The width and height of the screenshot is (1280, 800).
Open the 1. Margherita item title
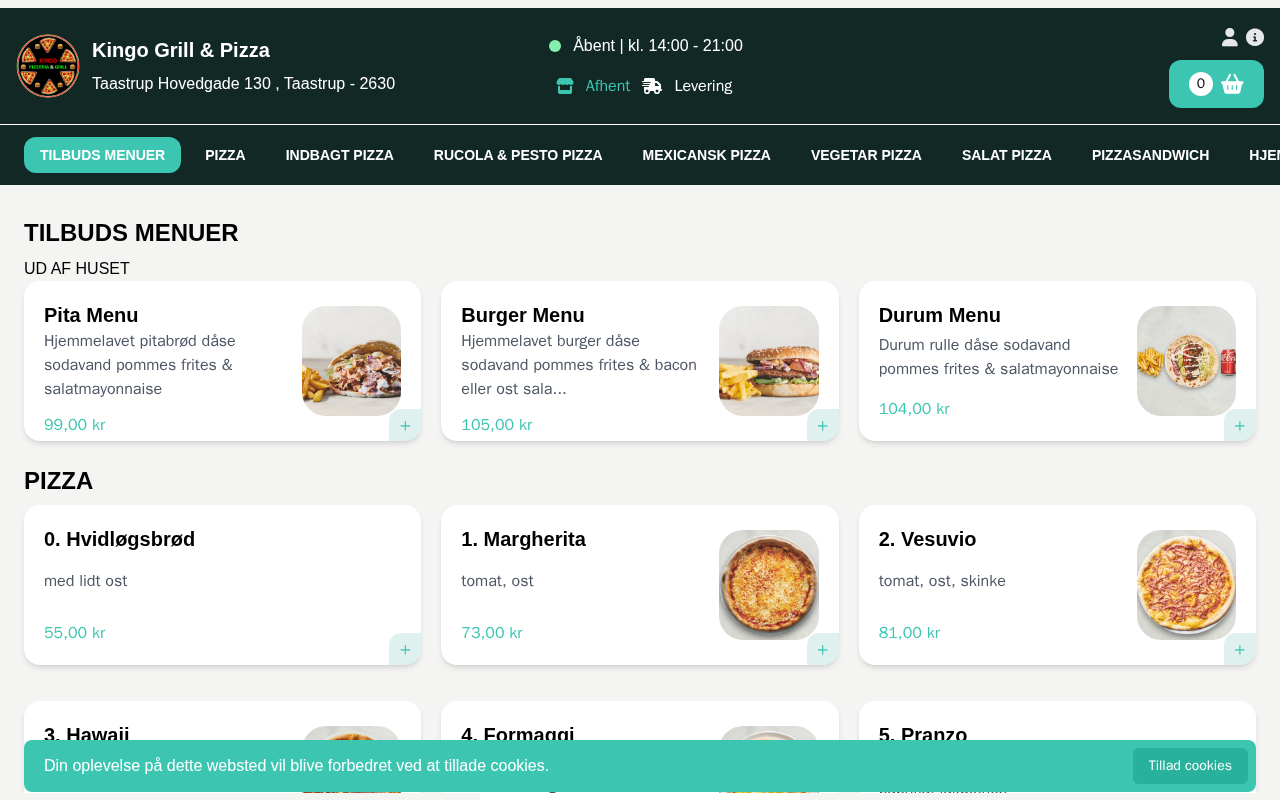[x=524, y=539]
